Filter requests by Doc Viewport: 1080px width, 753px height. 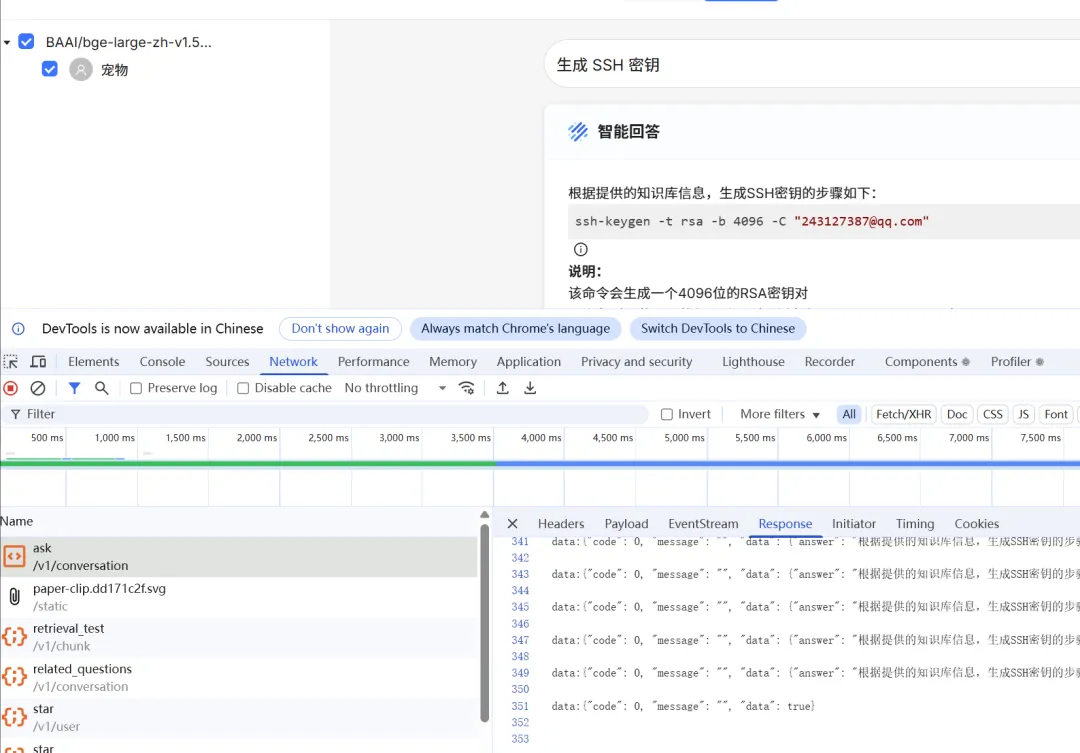(x=957, y=414)
